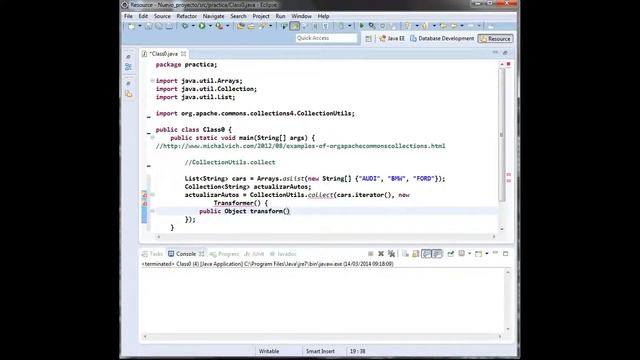Click the Remove Launch X icon

click(381, 254)
